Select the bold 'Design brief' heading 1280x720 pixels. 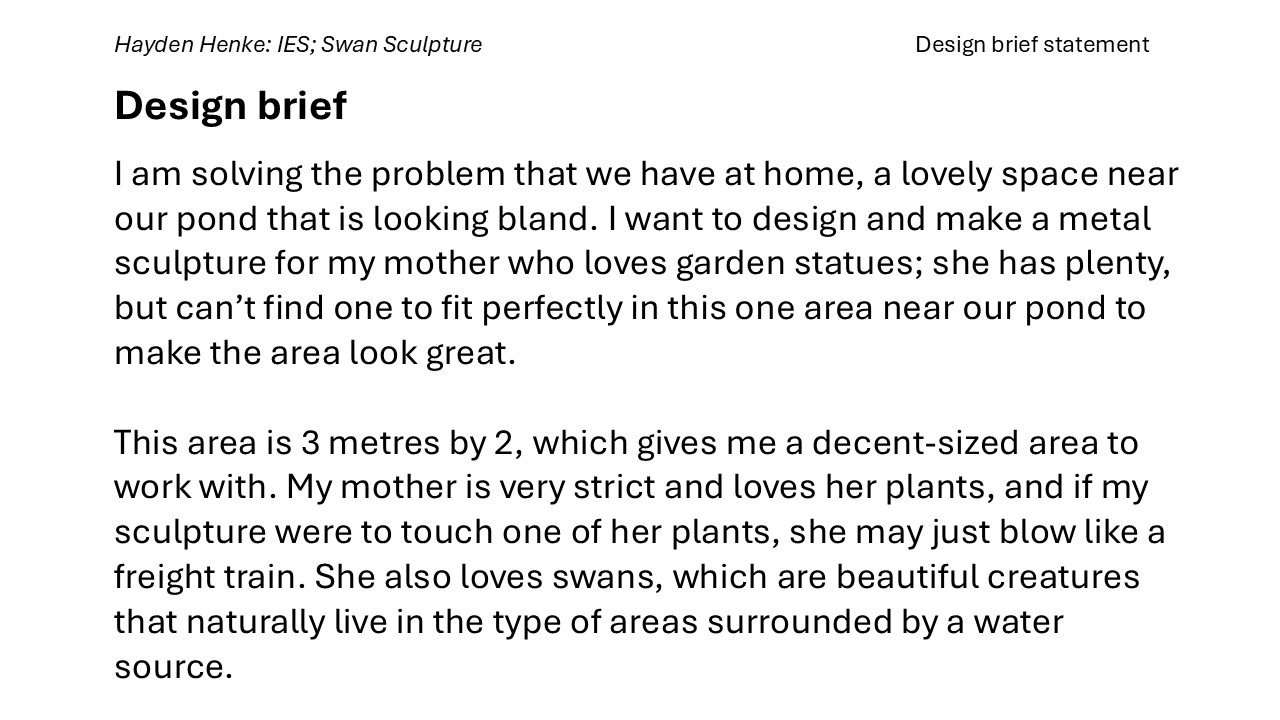(230, 105)
